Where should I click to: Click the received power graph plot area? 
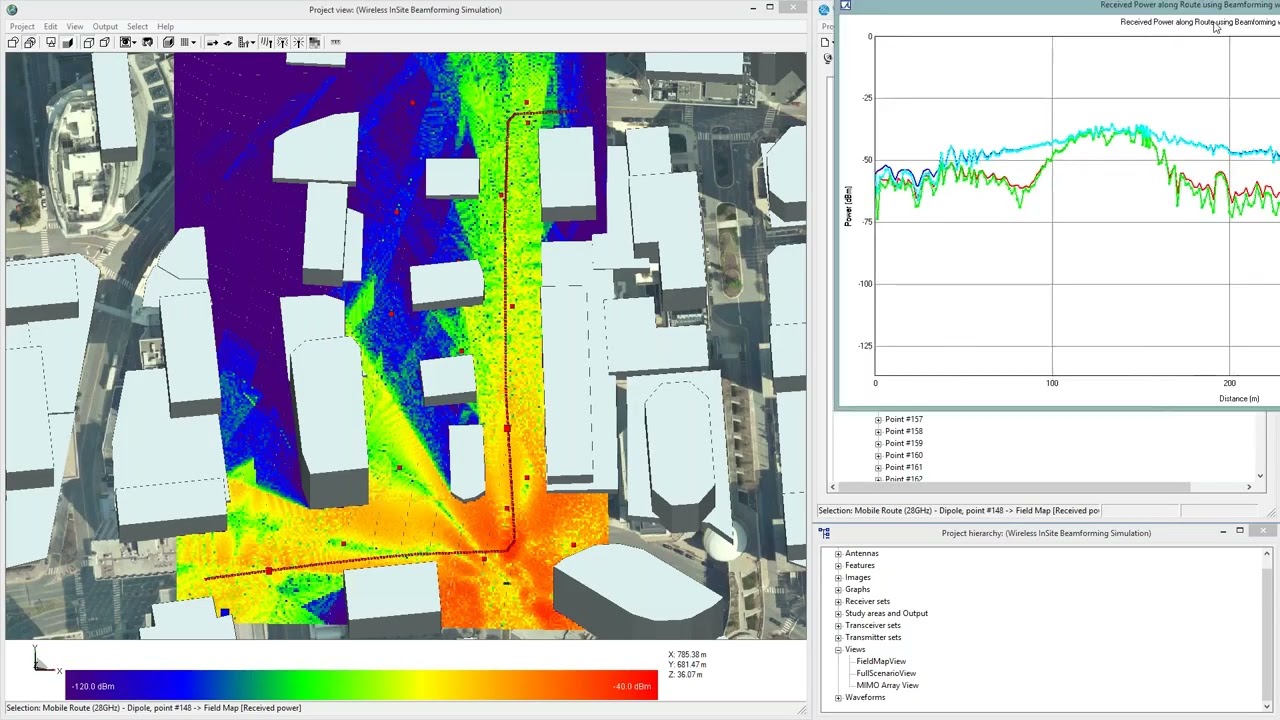1077,206
